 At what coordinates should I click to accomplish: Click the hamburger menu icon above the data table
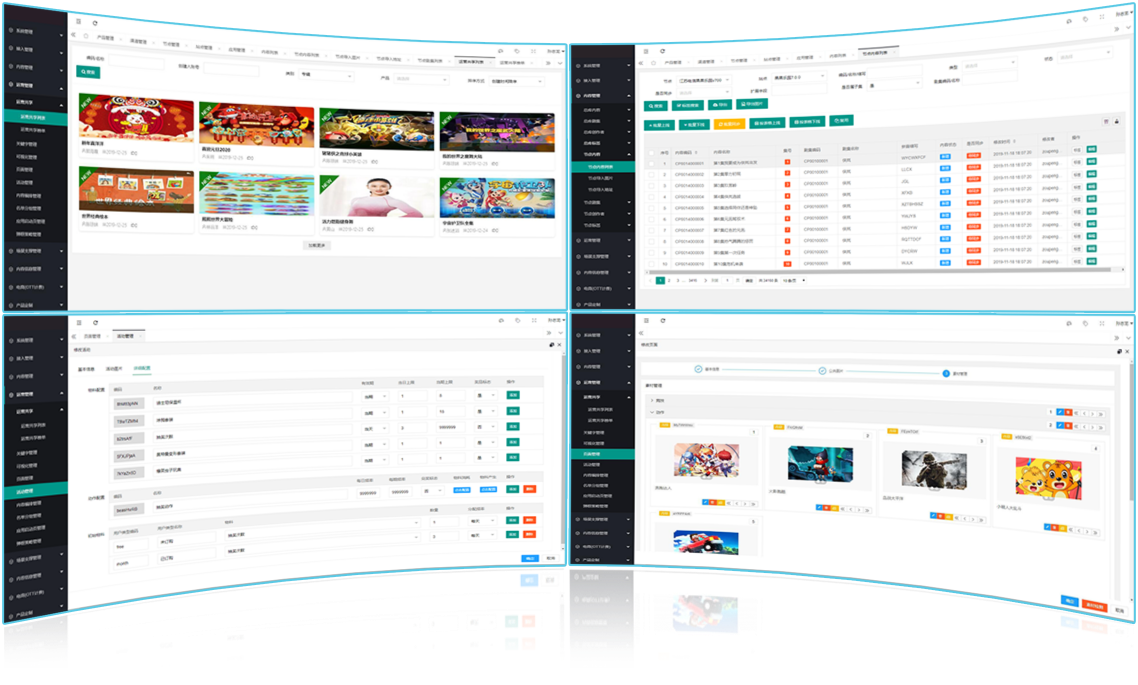point(646,48)
